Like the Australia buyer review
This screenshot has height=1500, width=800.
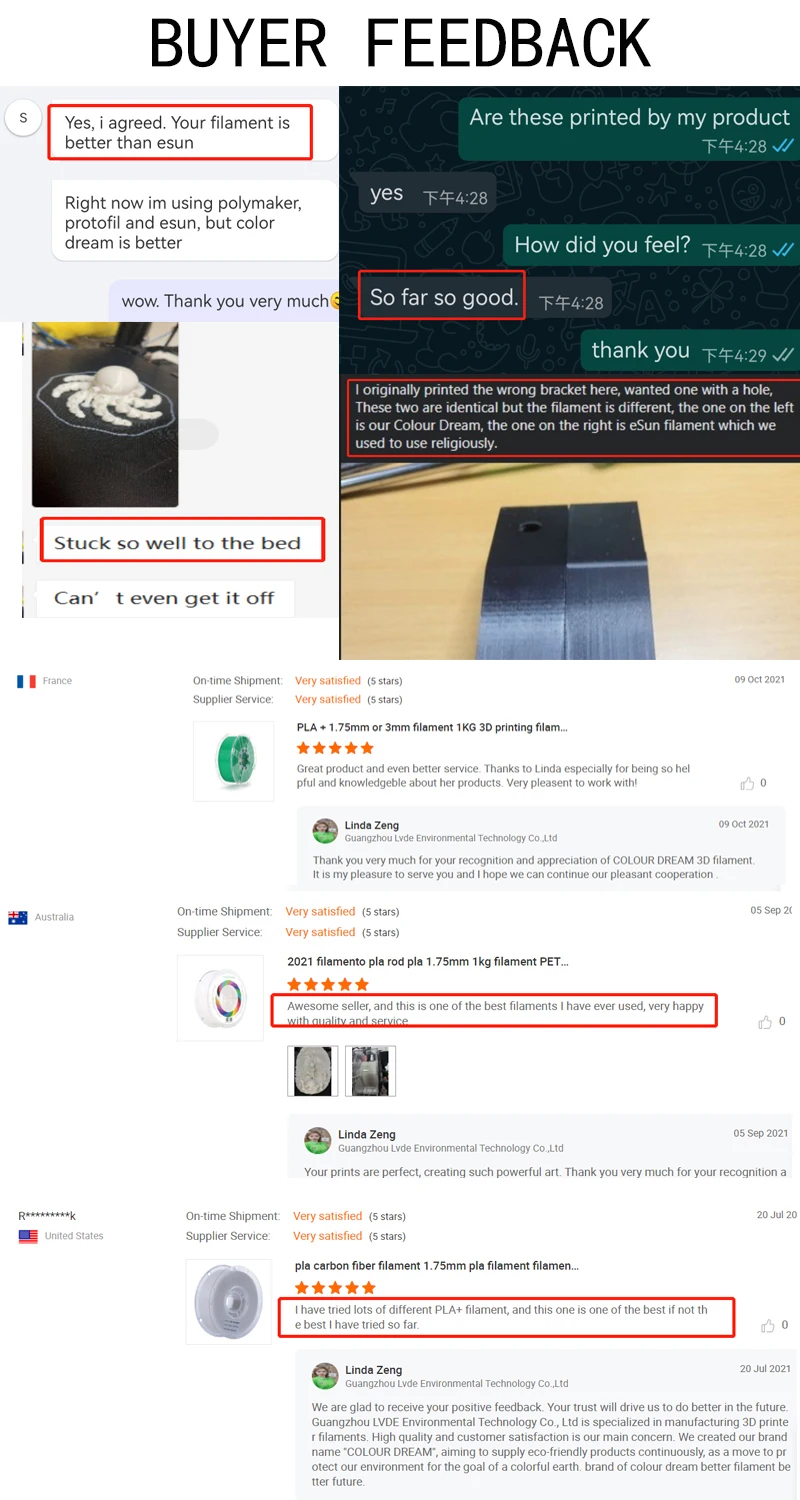click(x=765, y=1022)
